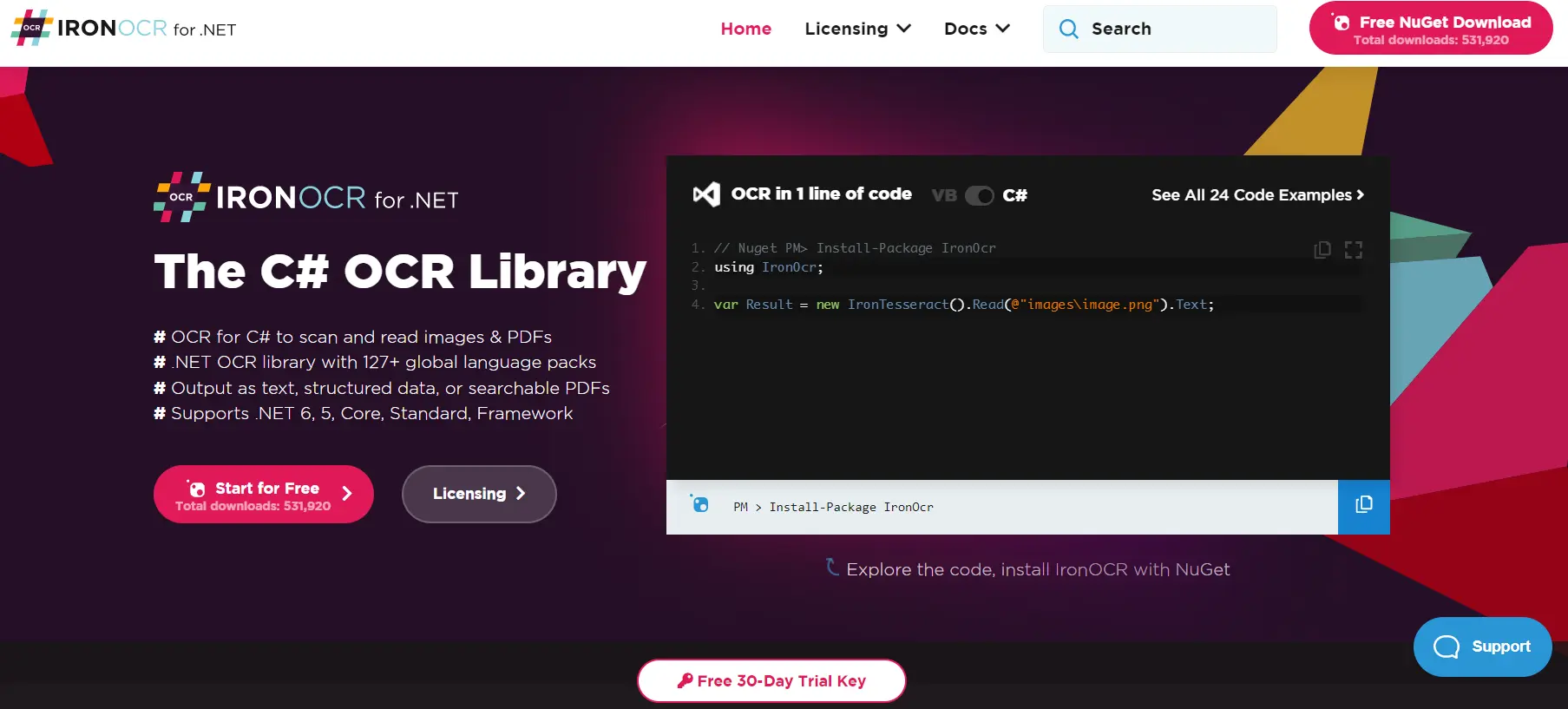Screen dimensions: 1568x709
Task: Click the Licensing button in the hero section
Action: pyautogui.click(x=479, y=494)
